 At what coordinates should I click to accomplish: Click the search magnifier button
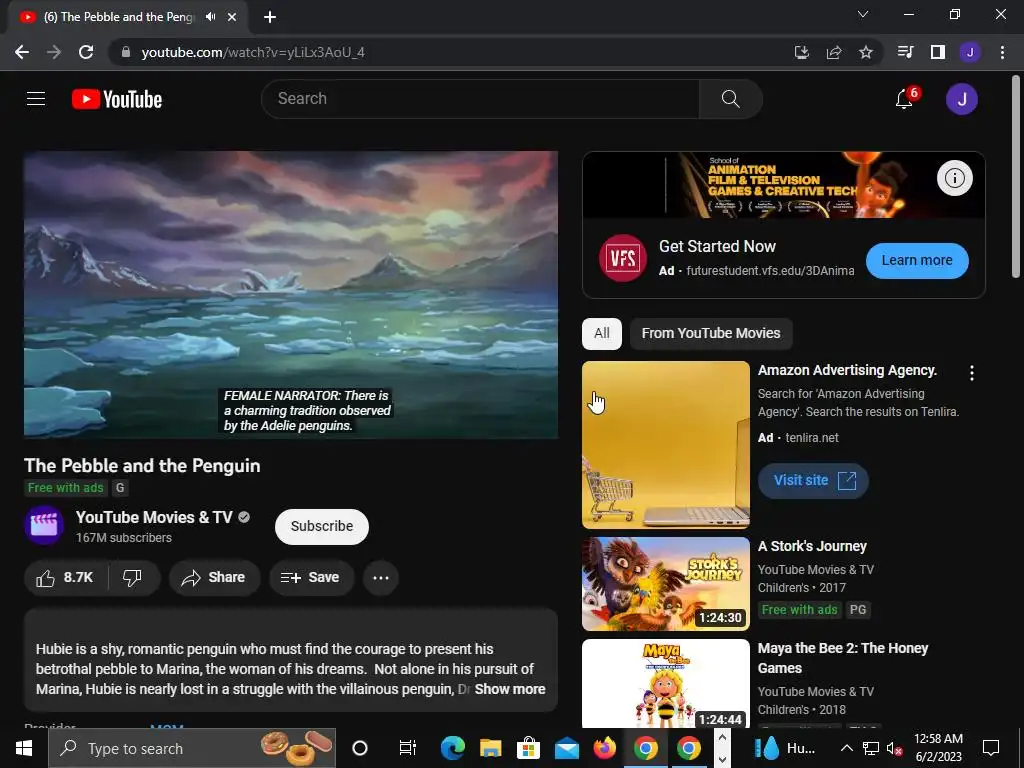pos(730,99)
